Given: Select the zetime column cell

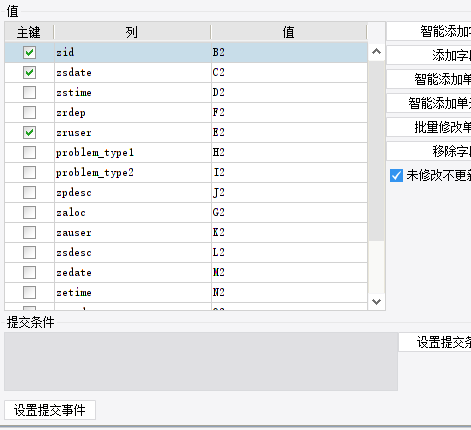Looking at the screenshot, I should [x=133, y=292].
